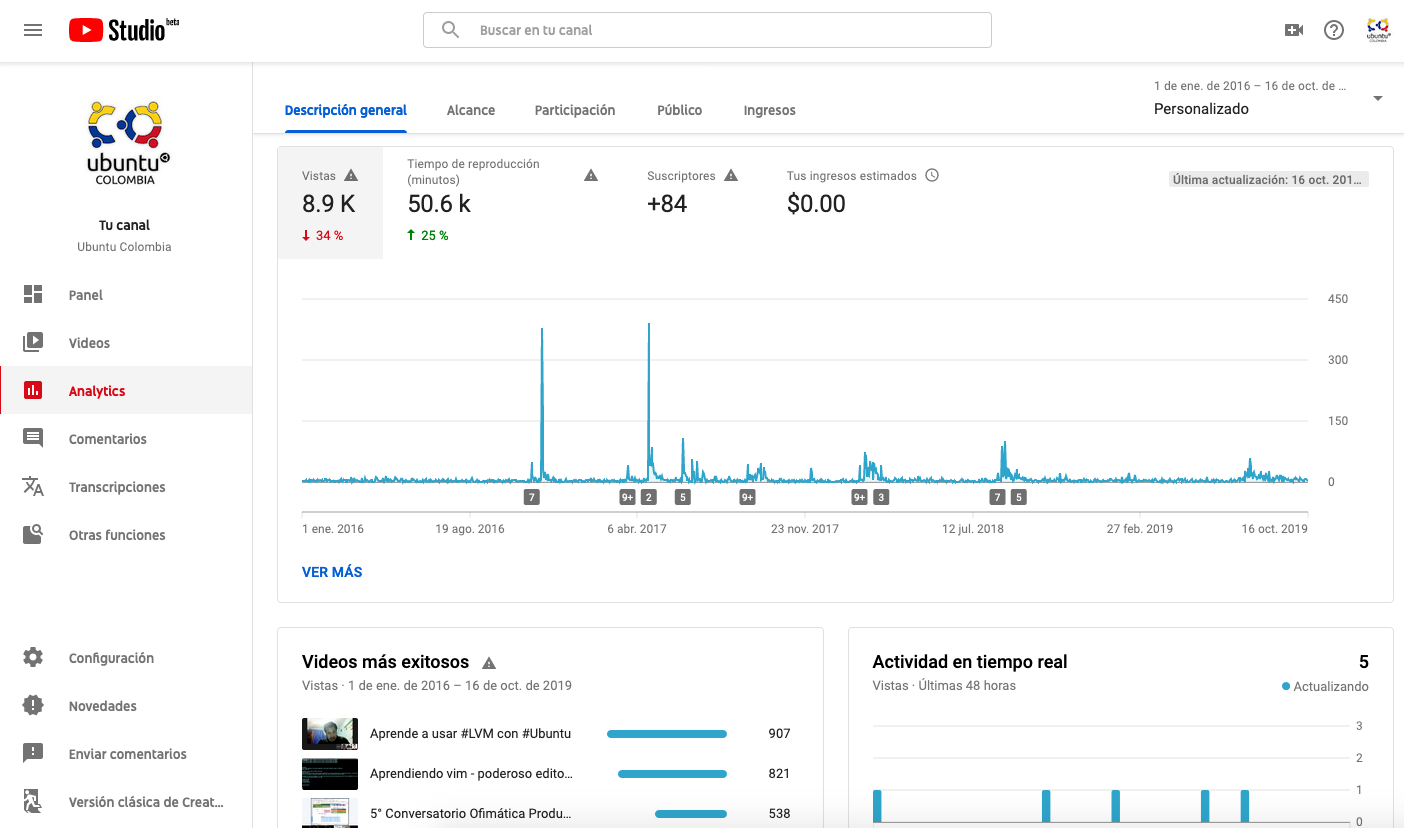
Task: Click Versión clásica de Creator Studio
Action: click(x=126, y=801)
